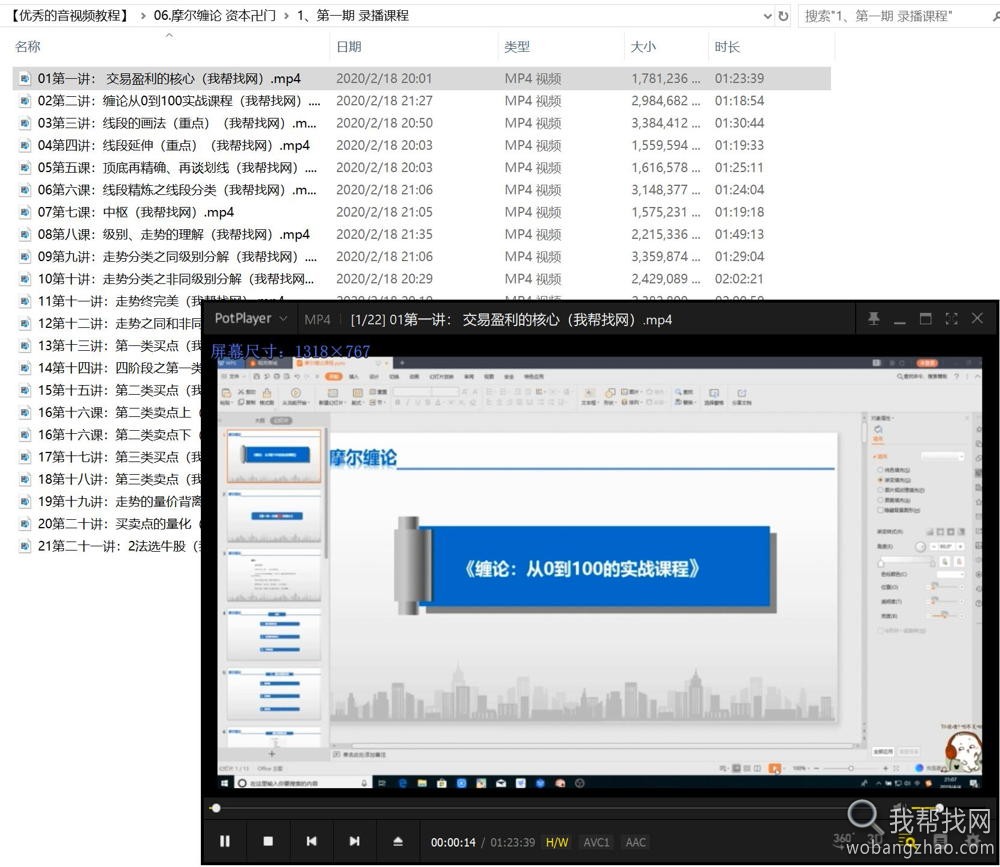Open the address bar dropdown arrow
1000x867 pixels.
(x=766, y=16)
